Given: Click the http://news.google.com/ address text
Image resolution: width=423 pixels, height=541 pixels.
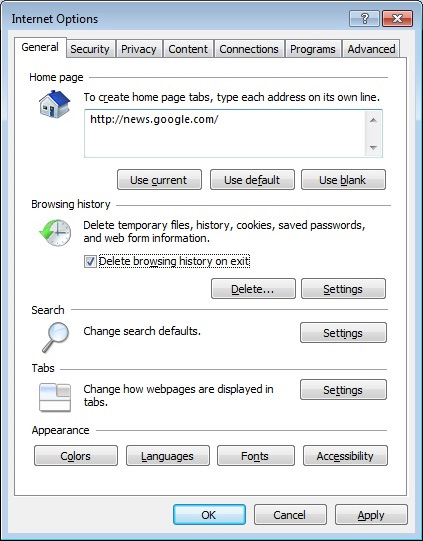Looking at the screenshot, I should tap(154, 119).
